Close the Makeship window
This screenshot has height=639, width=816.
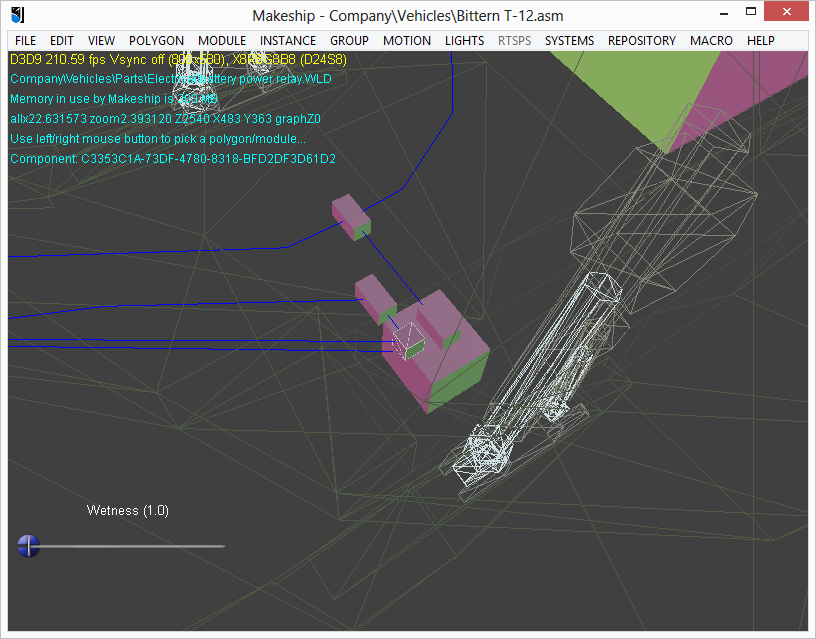(x=786, y=12)
